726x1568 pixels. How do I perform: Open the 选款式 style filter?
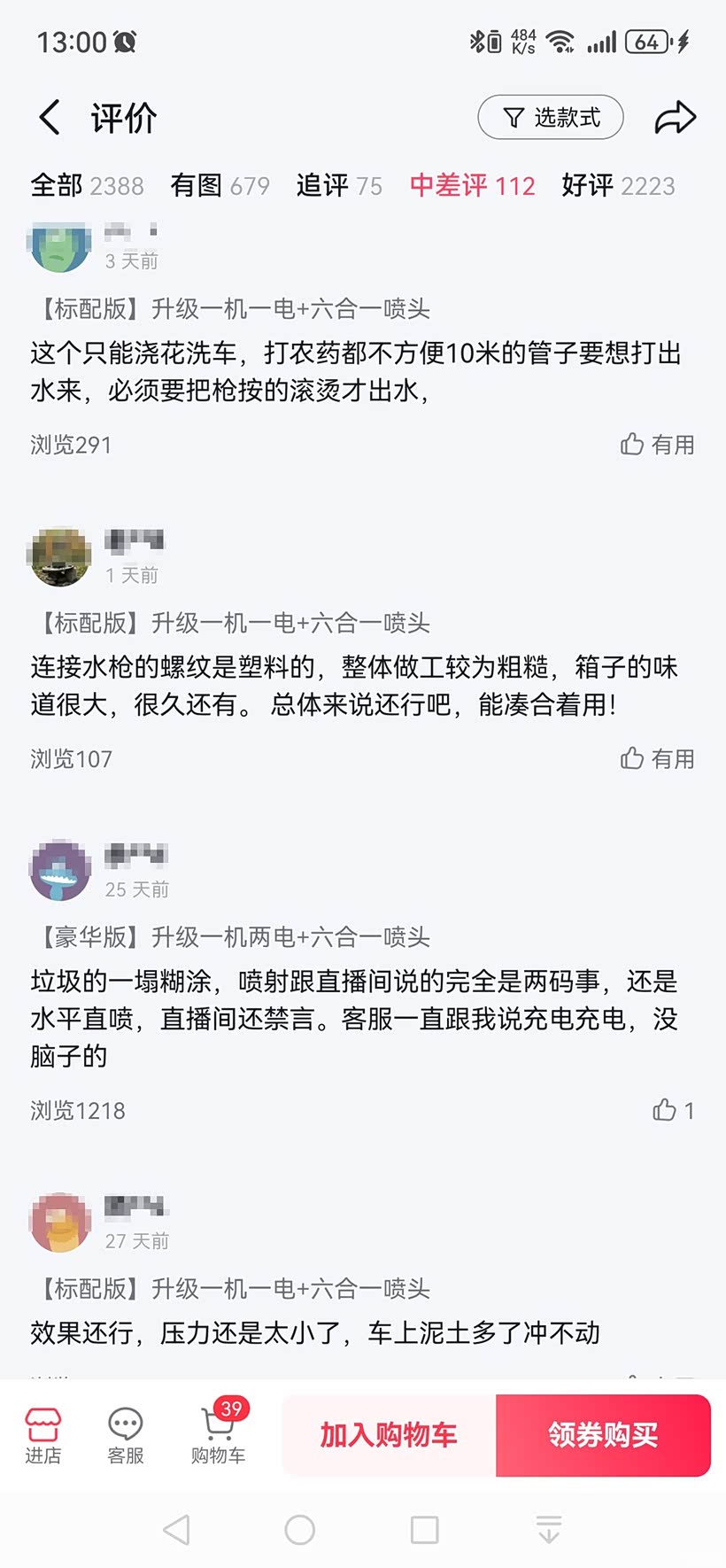551,118
